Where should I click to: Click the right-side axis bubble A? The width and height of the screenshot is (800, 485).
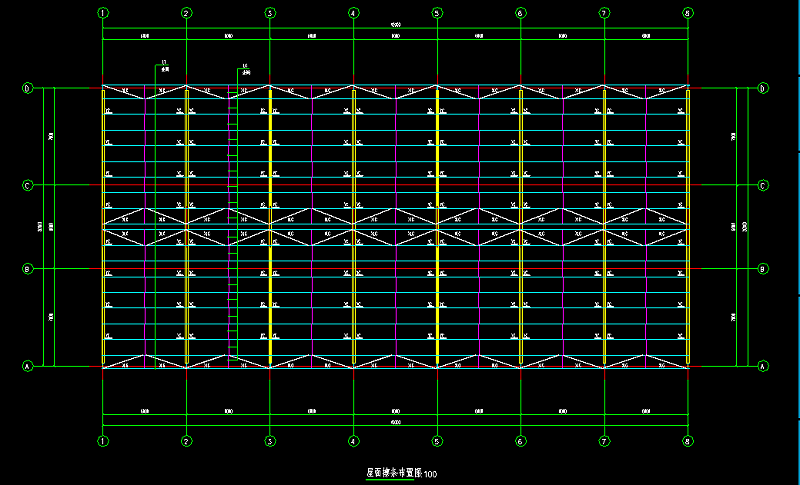point(763,366)
